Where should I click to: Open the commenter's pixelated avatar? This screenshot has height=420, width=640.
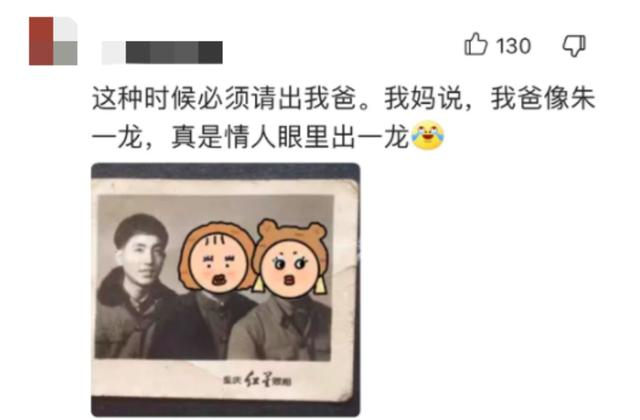[x=53, y=41]
